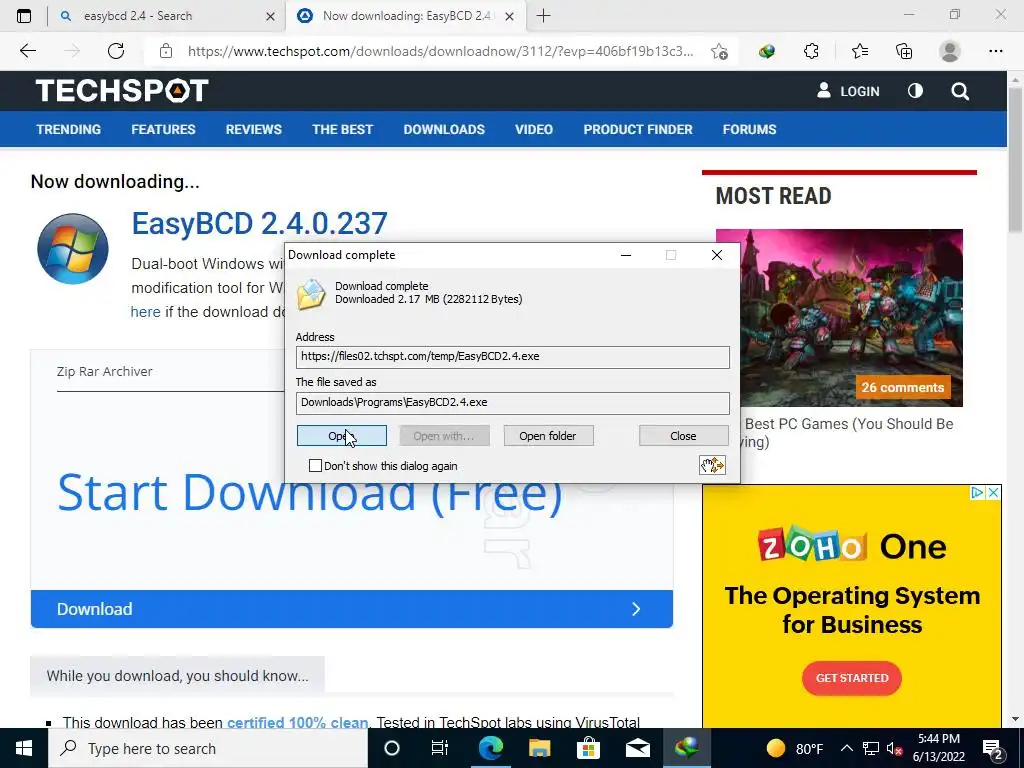Open the FEATURES menu item
Screen dimensions: 1024x768
tap(163, 129)
